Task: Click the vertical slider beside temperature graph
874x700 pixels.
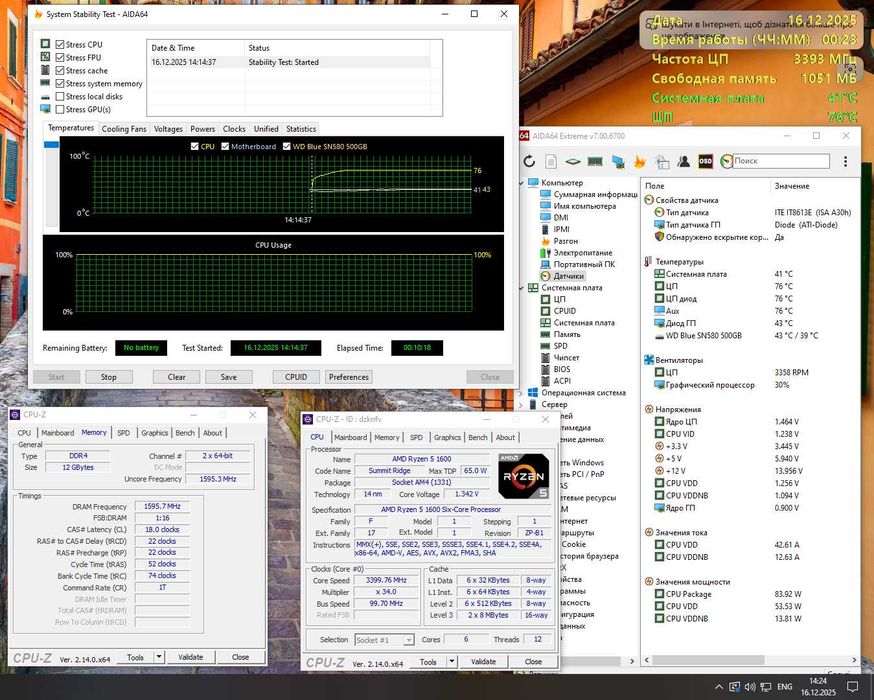Action: click(x=51, y=184)
